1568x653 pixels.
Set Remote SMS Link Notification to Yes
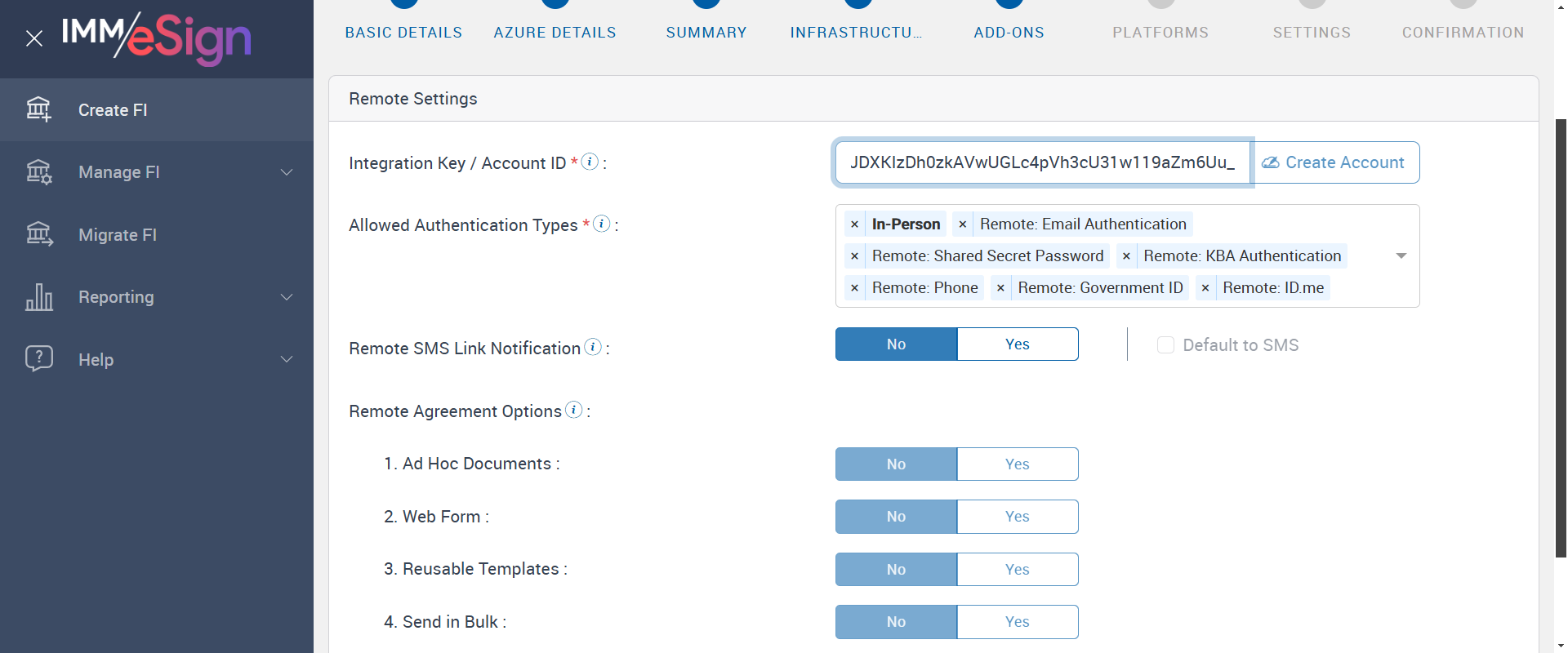(1017, 344)
